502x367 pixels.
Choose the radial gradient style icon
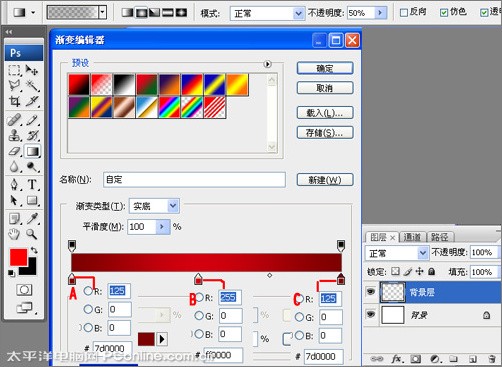[141, 13]
